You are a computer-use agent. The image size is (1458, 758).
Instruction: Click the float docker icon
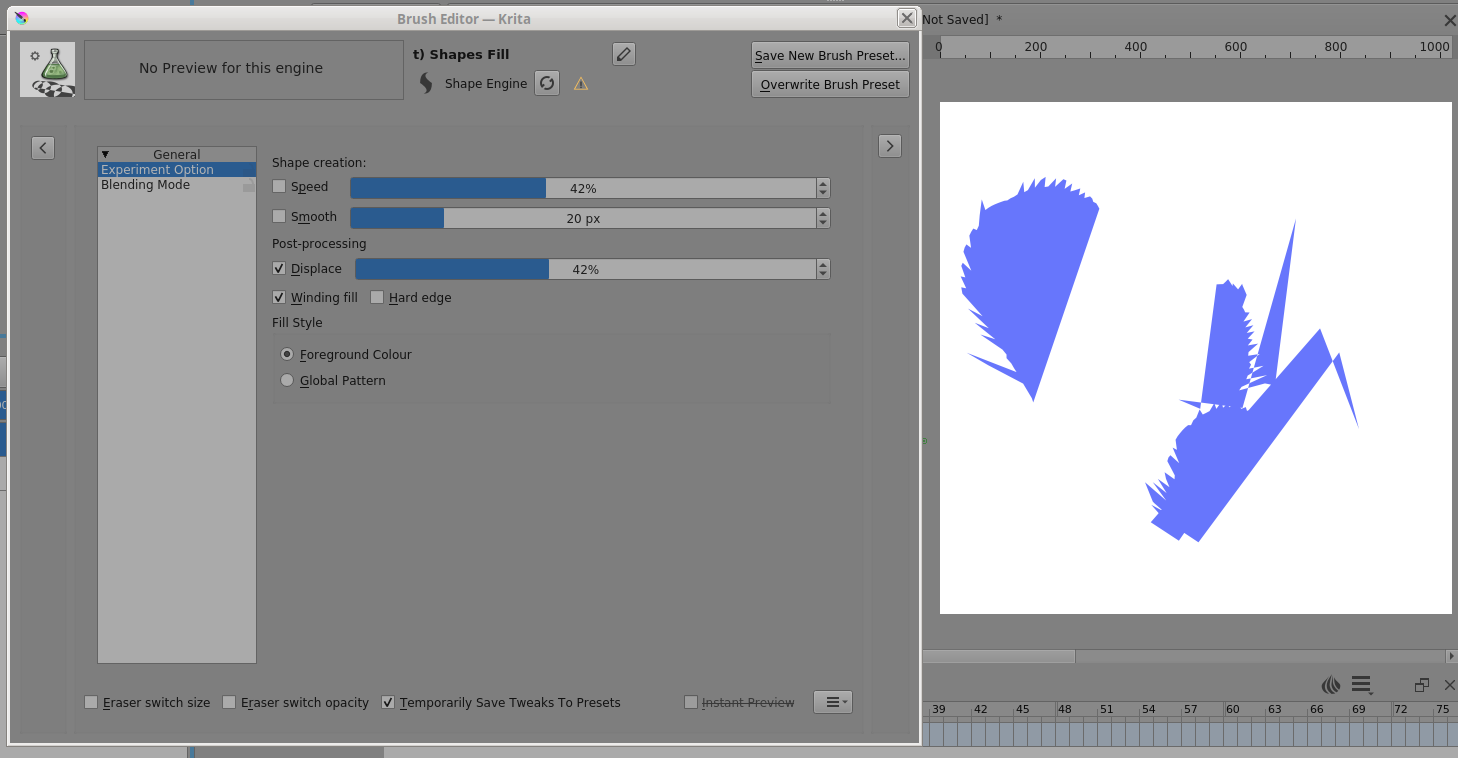(1421, 685)
